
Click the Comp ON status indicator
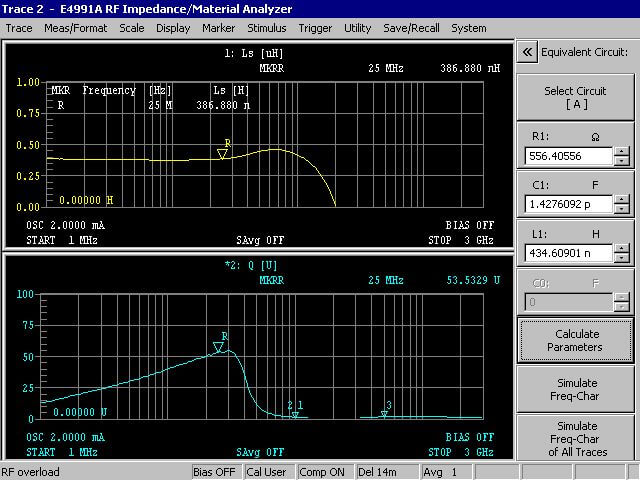pos(324,472)
